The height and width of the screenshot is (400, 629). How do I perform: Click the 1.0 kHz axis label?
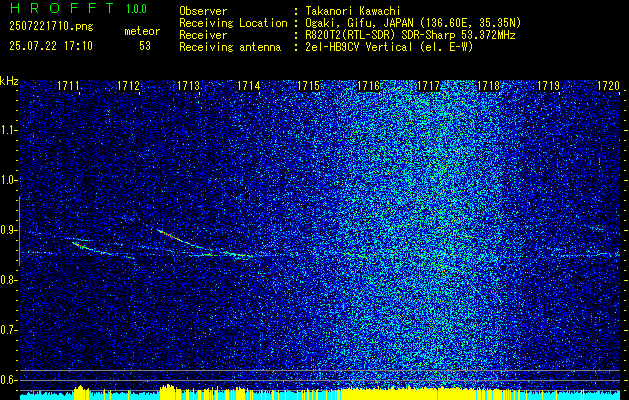8,180
